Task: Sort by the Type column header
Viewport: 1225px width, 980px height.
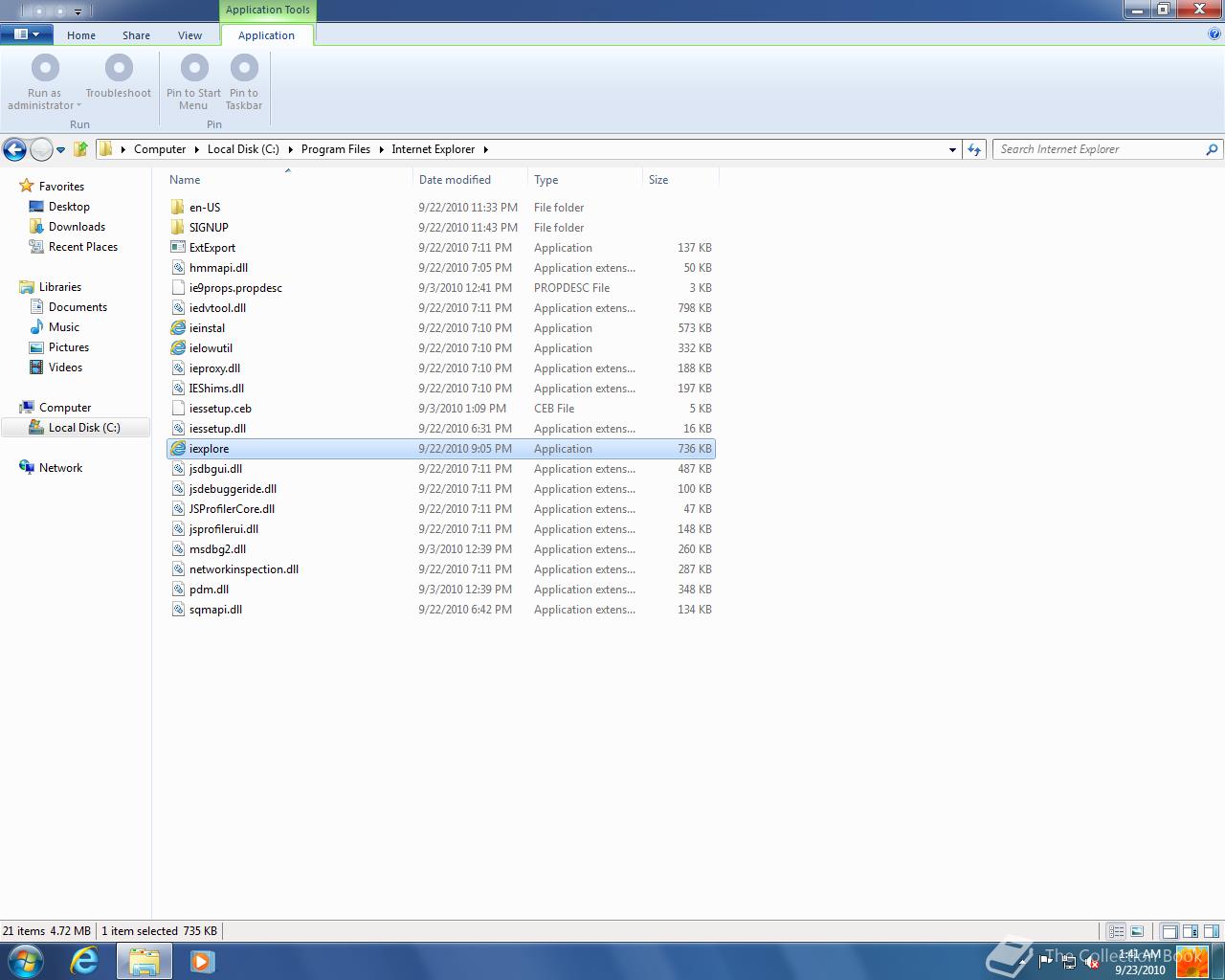Action: (585, 179)
